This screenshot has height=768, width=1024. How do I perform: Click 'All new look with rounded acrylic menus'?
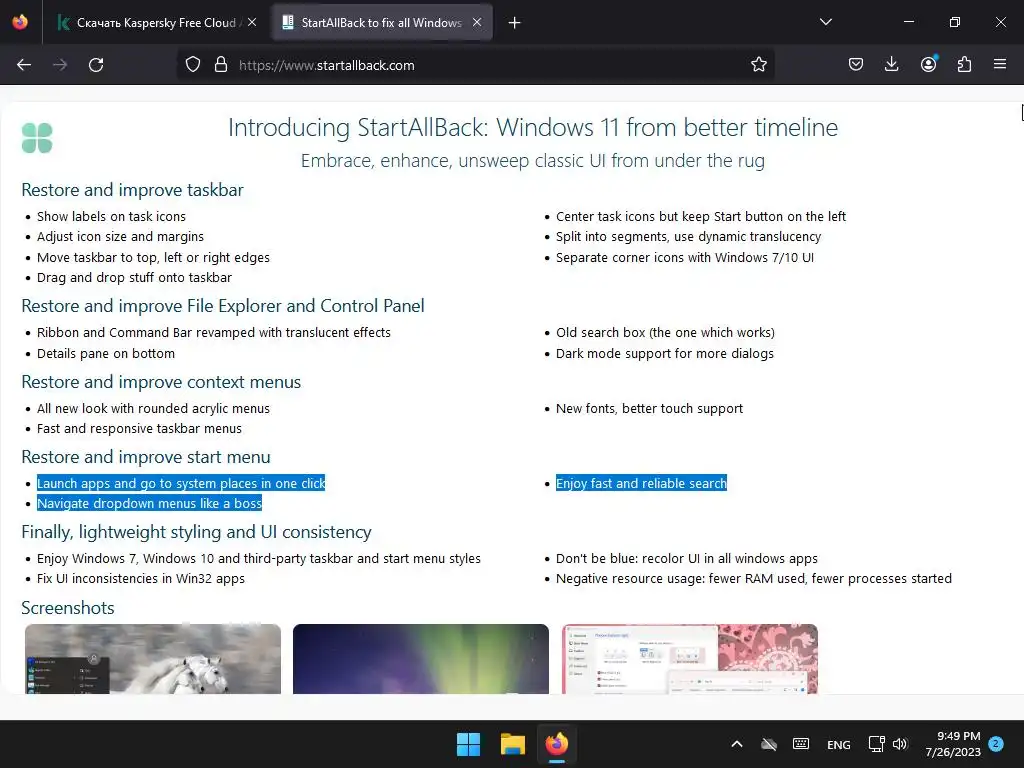[153, 408]
